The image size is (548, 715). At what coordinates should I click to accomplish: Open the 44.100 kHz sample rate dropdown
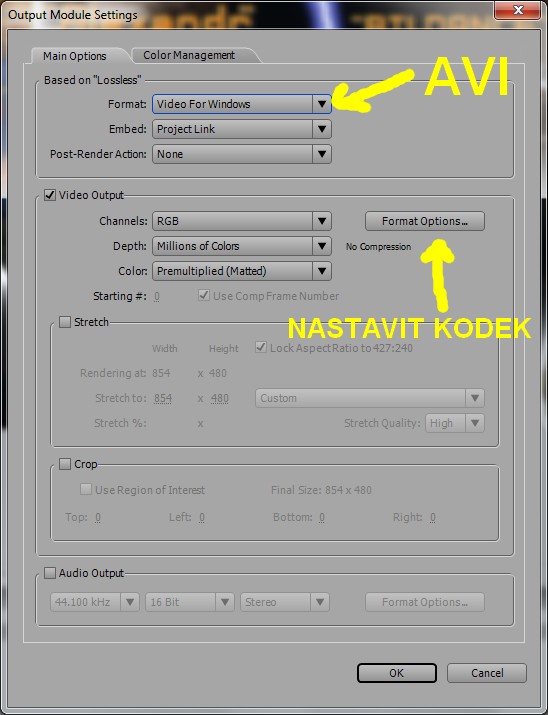(x=94, y=602)
